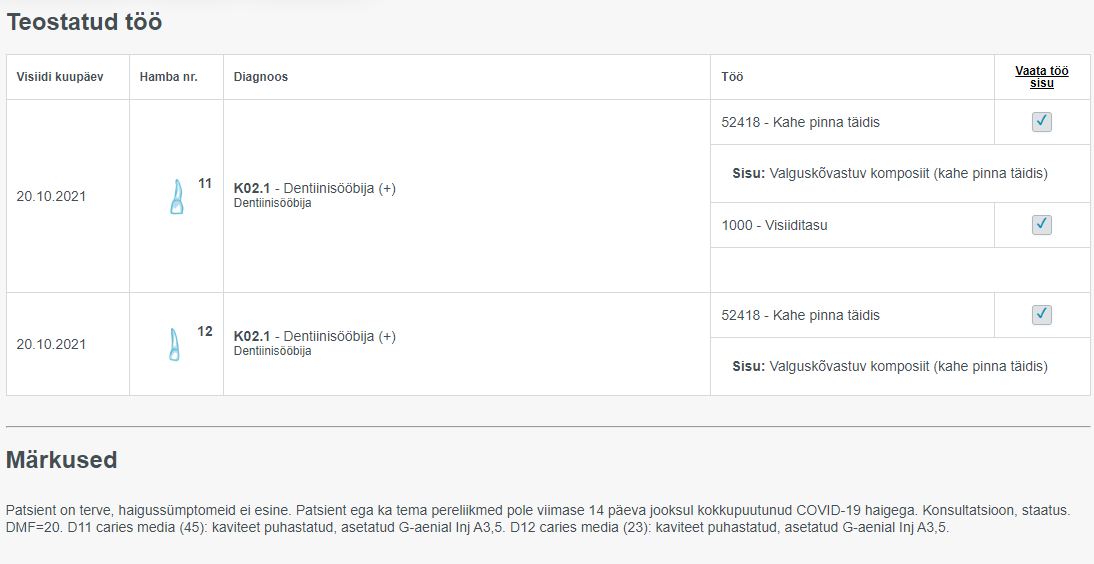The height and width of the screenshot is (564, 1094).
Task: Click the Hamba nr. column header
Action: (169, 77)
